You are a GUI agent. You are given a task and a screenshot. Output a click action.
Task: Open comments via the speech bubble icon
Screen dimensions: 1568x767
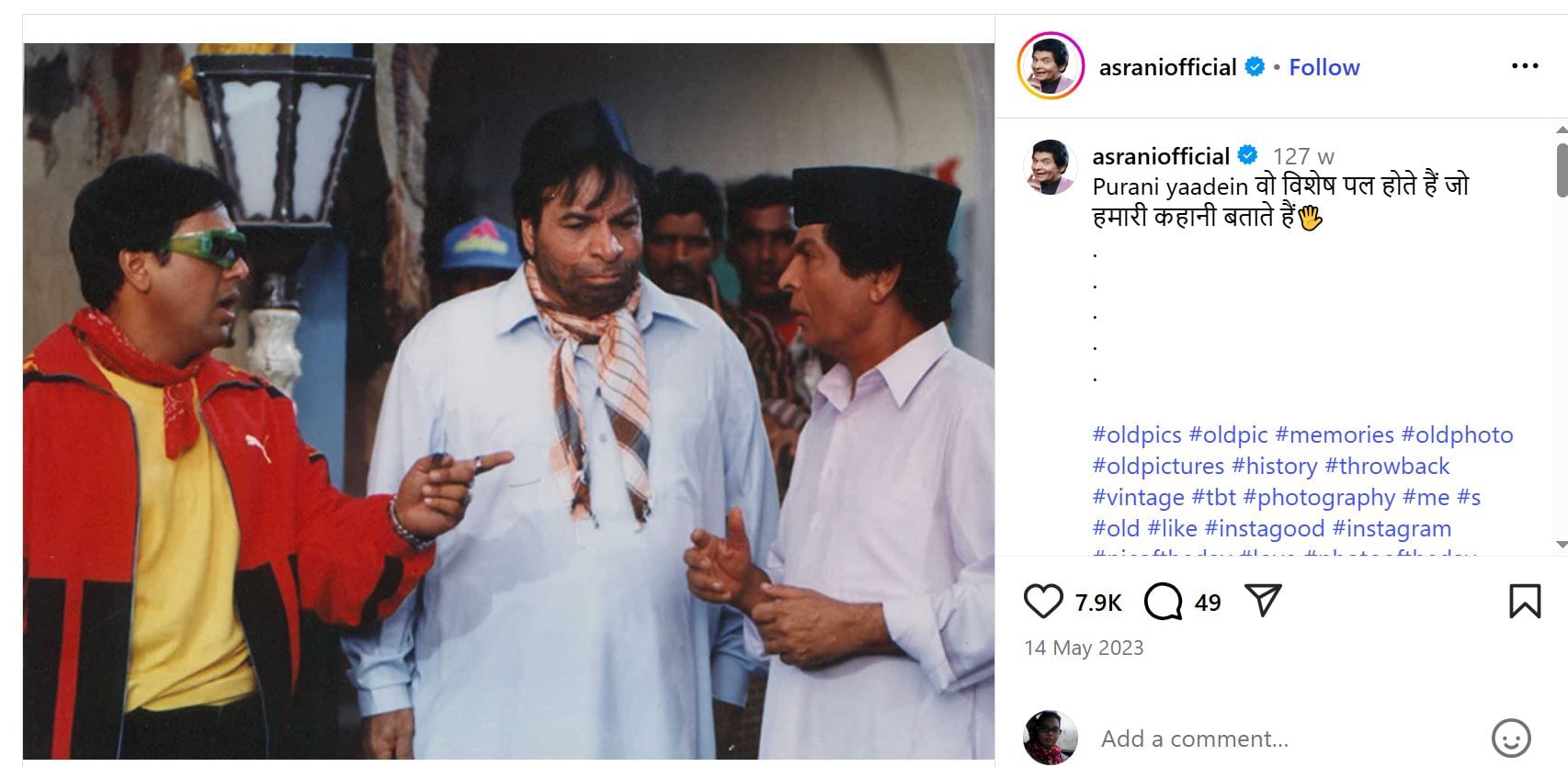coord(1163,602)
